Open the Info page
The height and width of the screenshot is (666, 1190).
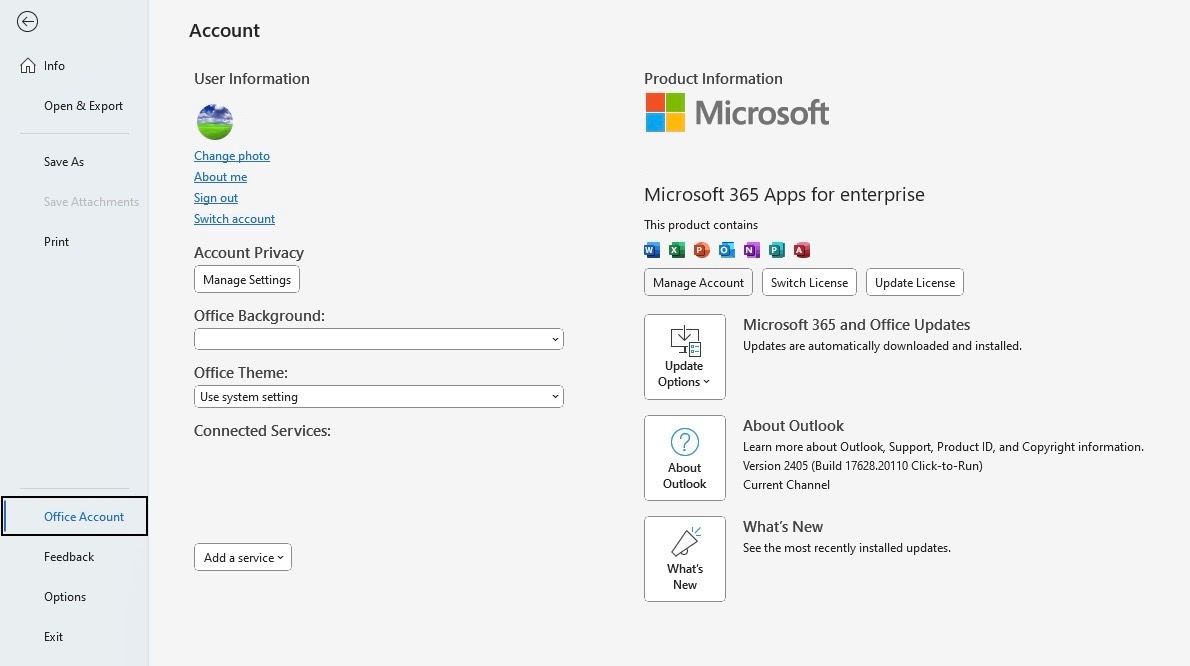(74, 66)
